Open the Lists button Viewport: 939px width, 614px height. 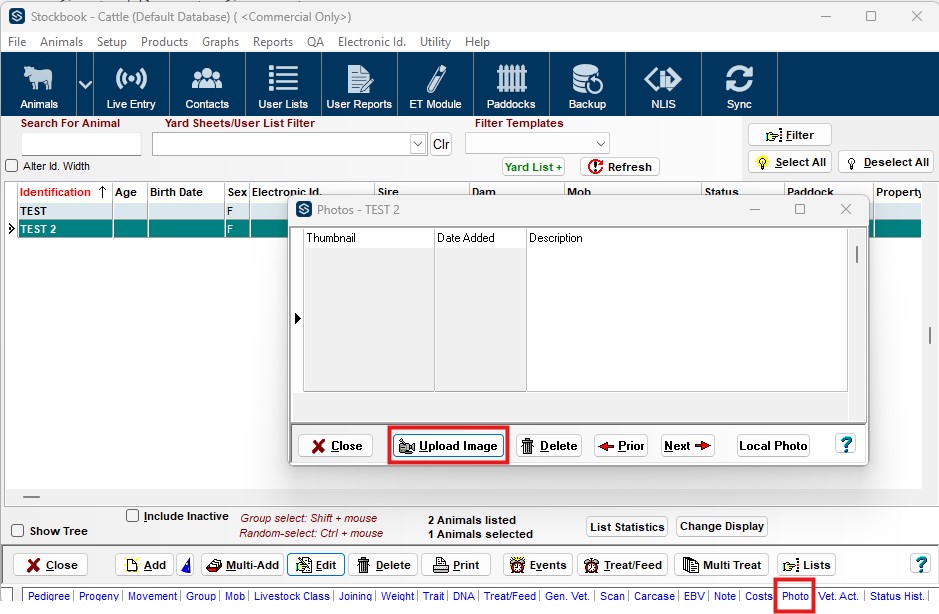pyautogui.click(x=807, y=565)
